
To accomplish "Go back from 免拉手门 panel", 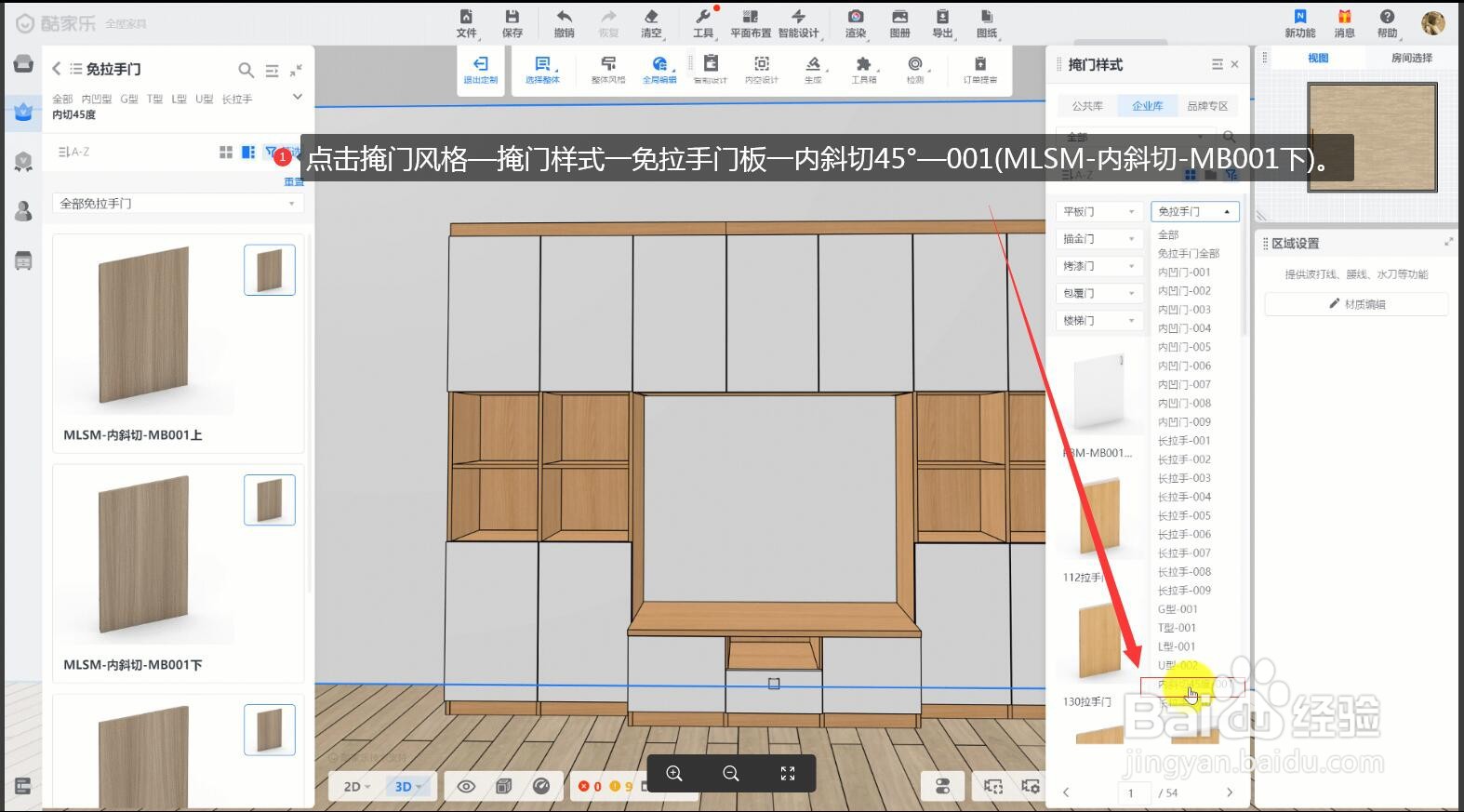I will [x=57, y=69].
